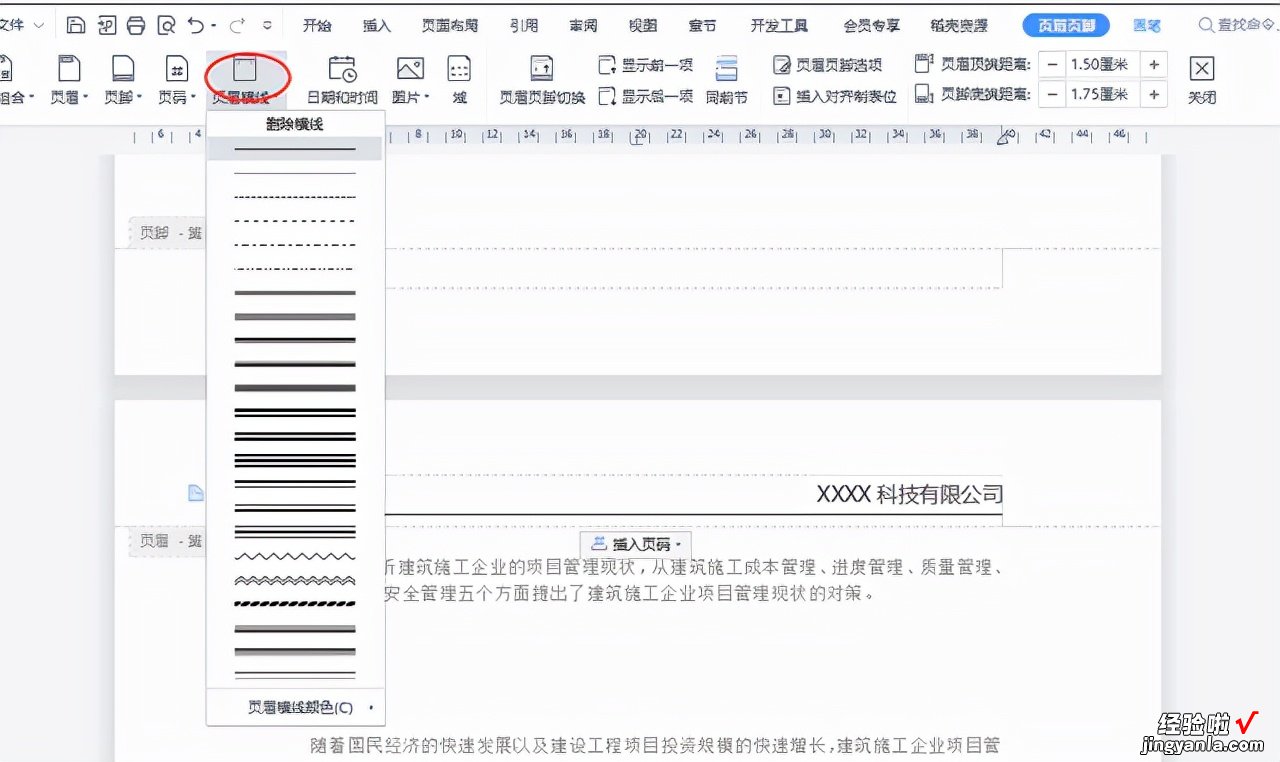
Task: Open the 页码 page number icon
Action: 176,68
